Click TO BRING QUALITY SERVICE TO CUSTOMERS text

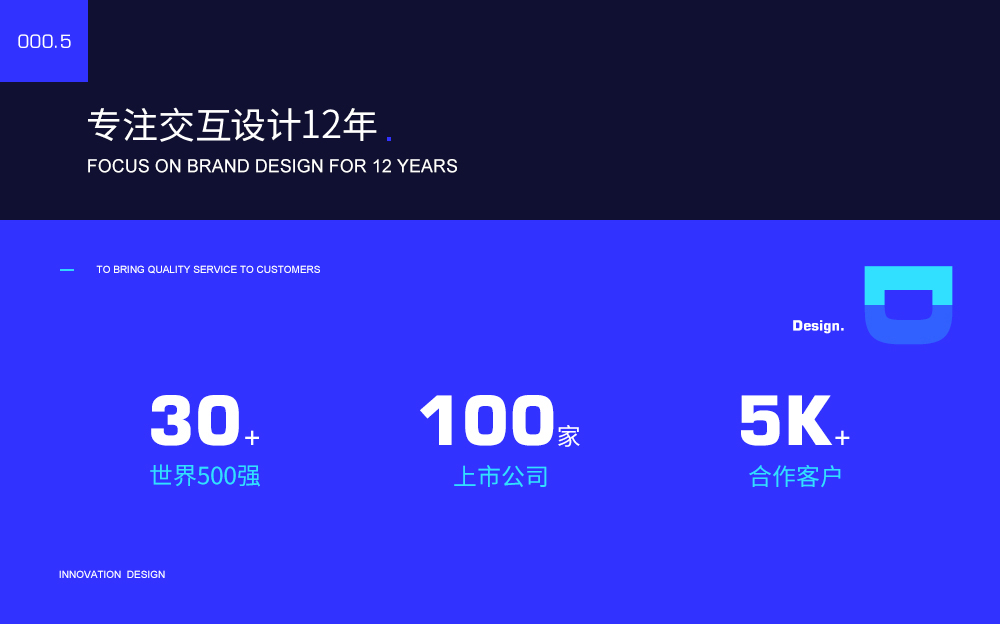click(208, 270)
